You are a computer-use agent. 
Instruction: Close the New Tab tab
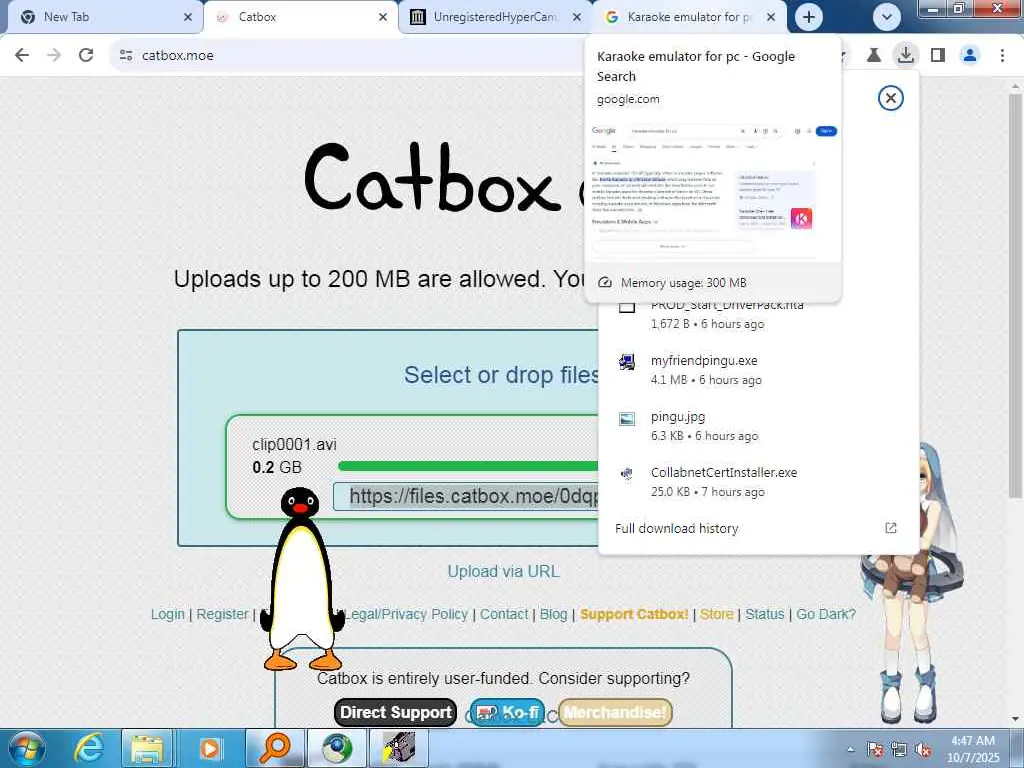click(188, 17)
